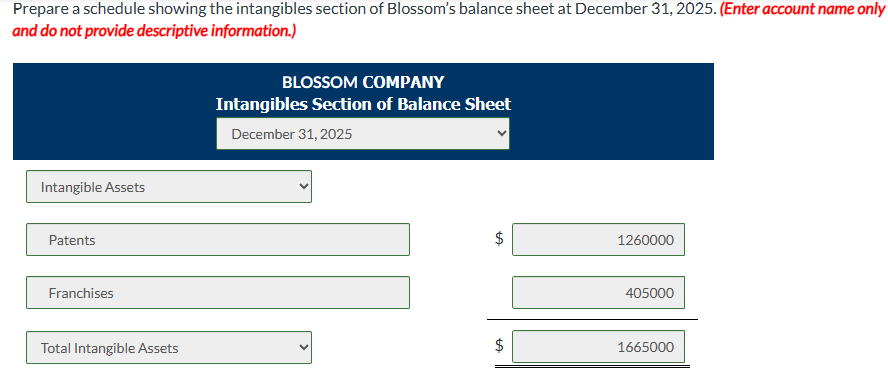This screenshot has width=888, height=381.
Task: Click the double underline below the total
Action: click(592, 367)
